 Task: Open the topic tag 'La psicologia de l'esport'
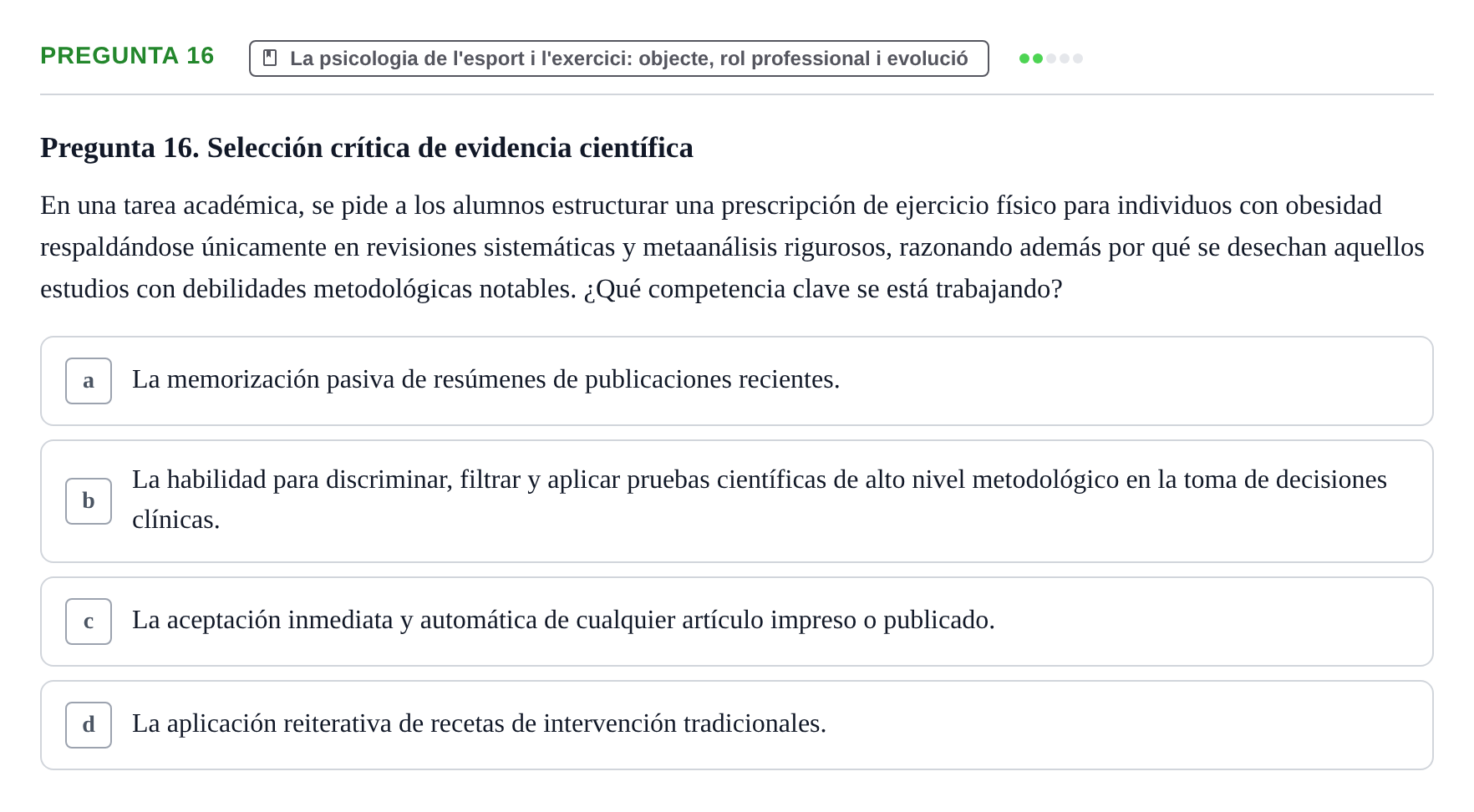[x=619, y=58]
